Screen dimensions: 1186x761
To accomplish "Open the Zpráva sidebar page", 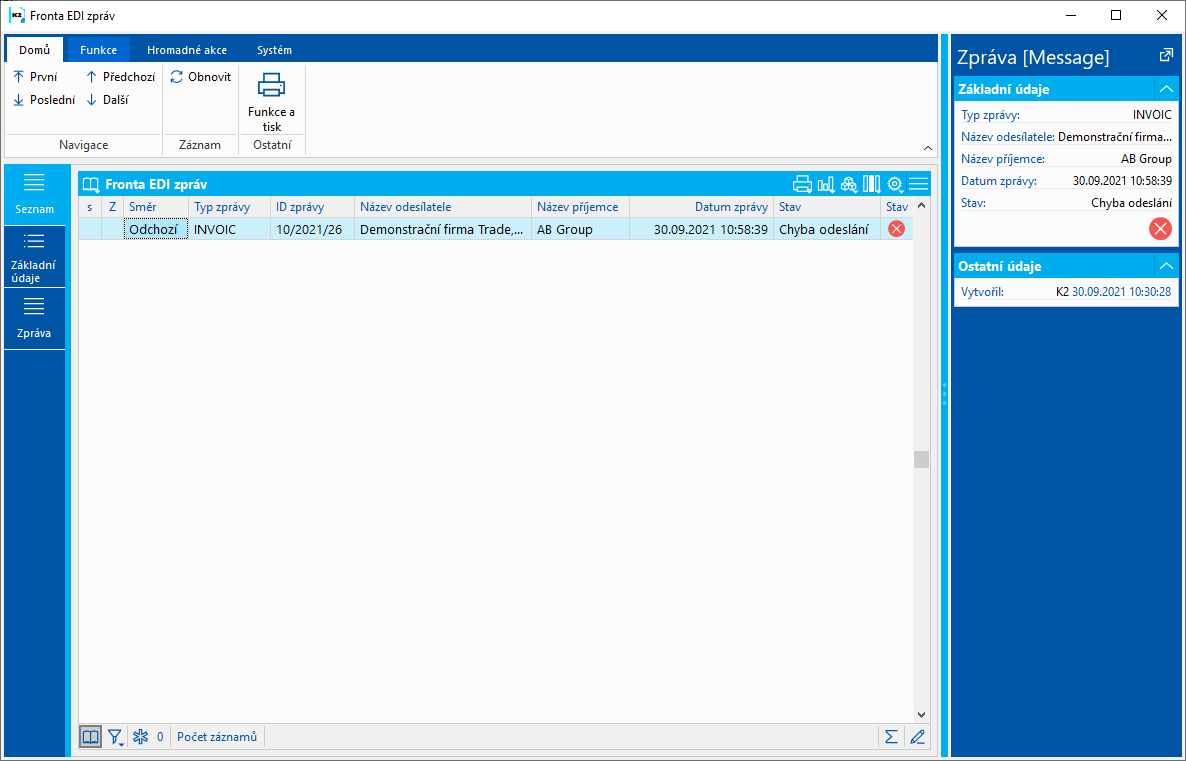I will [x=34, y=318].
